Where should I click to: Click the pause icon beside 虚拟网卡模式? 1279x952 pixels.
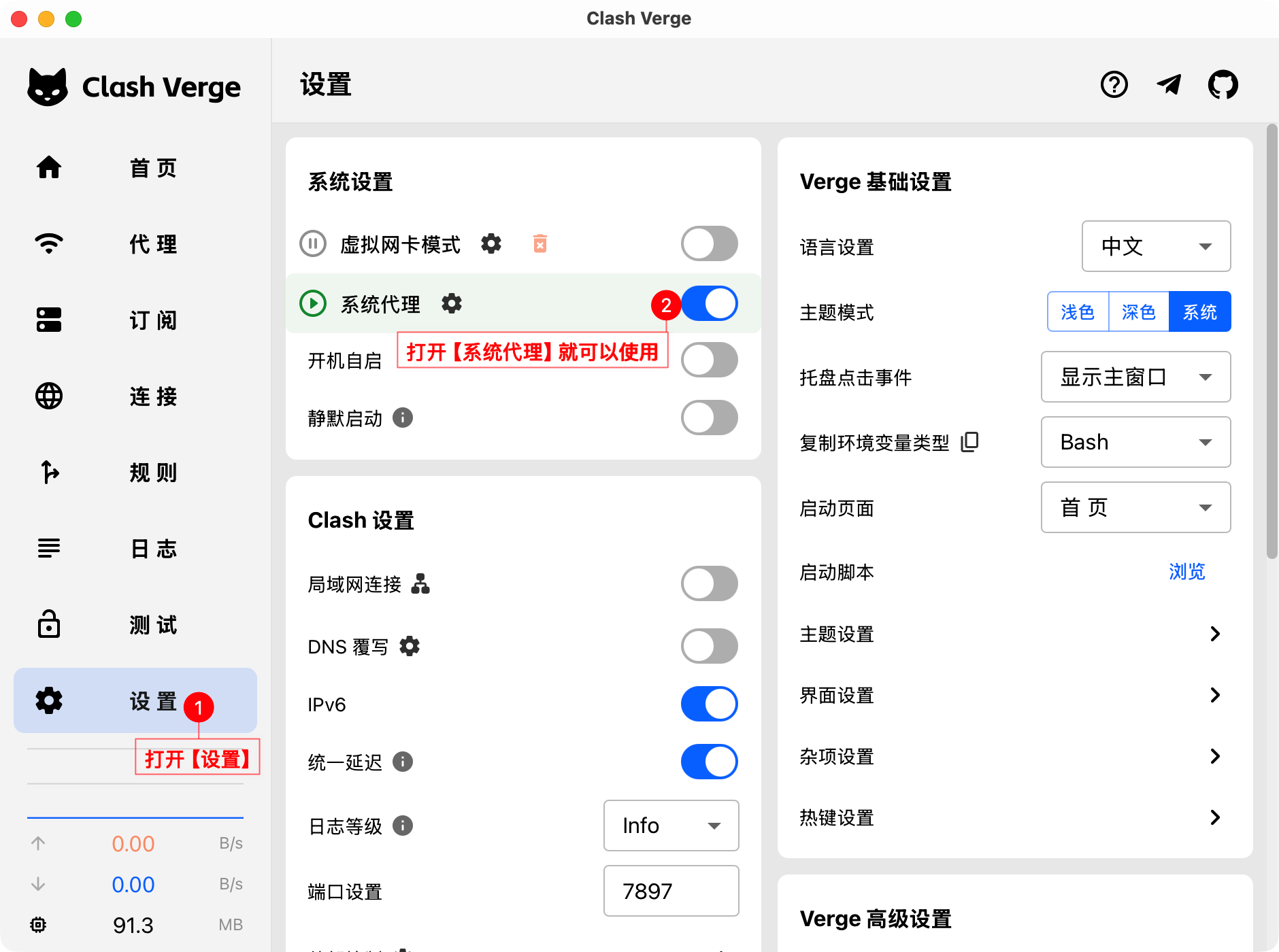[313, 243]
